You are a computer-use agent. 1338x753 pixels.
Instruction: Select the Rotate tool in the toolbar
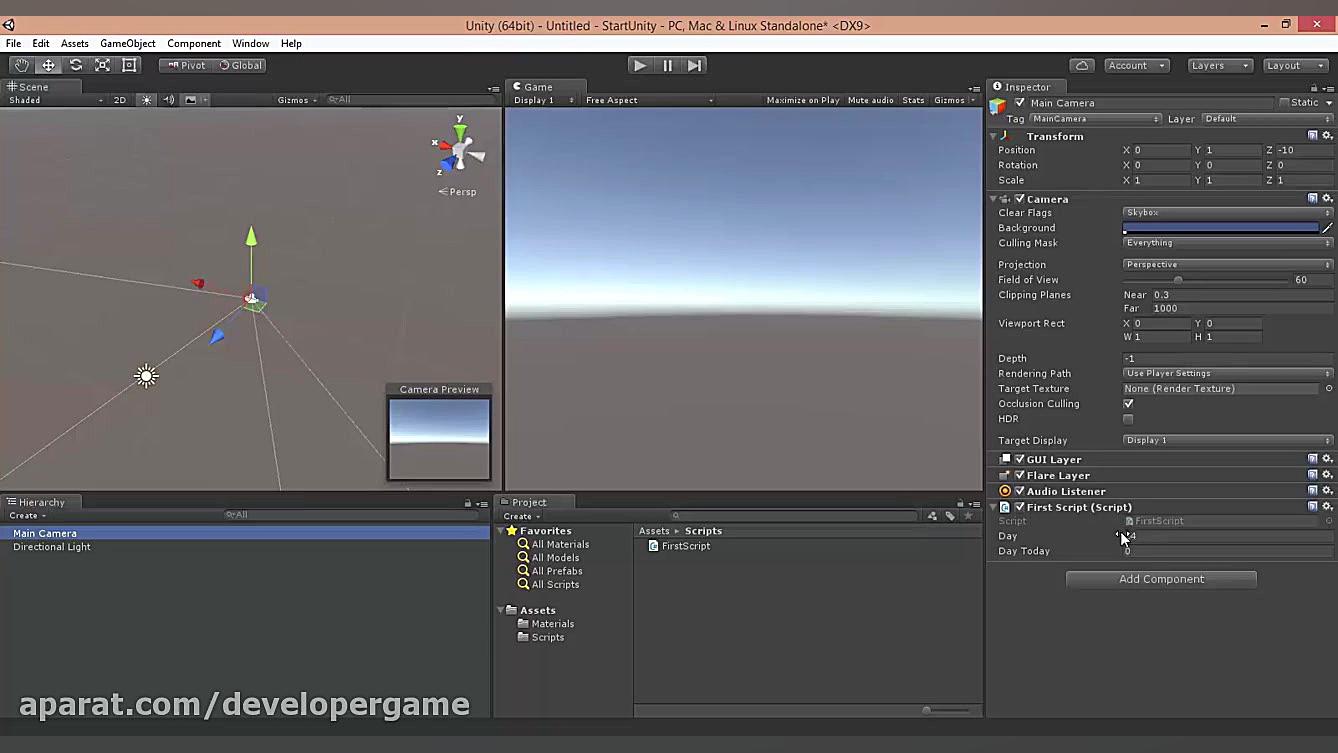point(76,65)
